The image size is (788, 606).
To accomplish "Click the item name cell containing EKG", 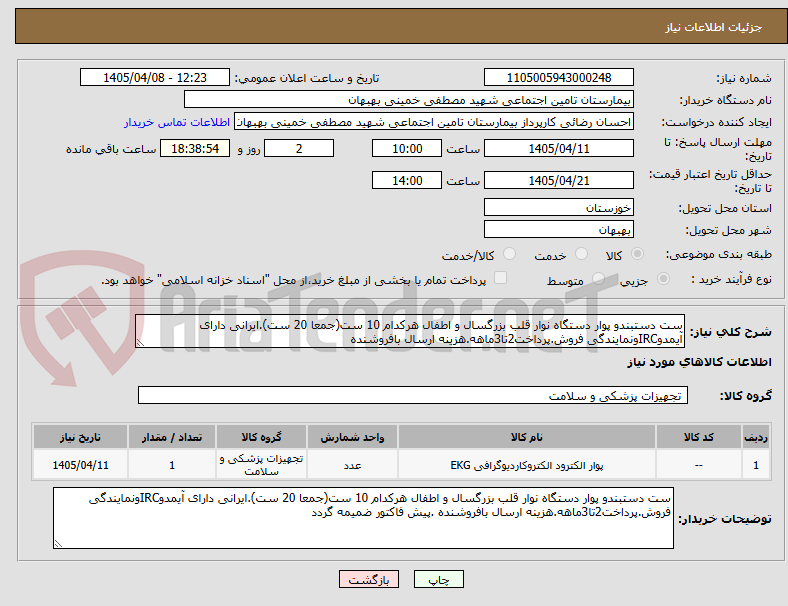I will click(527, 465).
